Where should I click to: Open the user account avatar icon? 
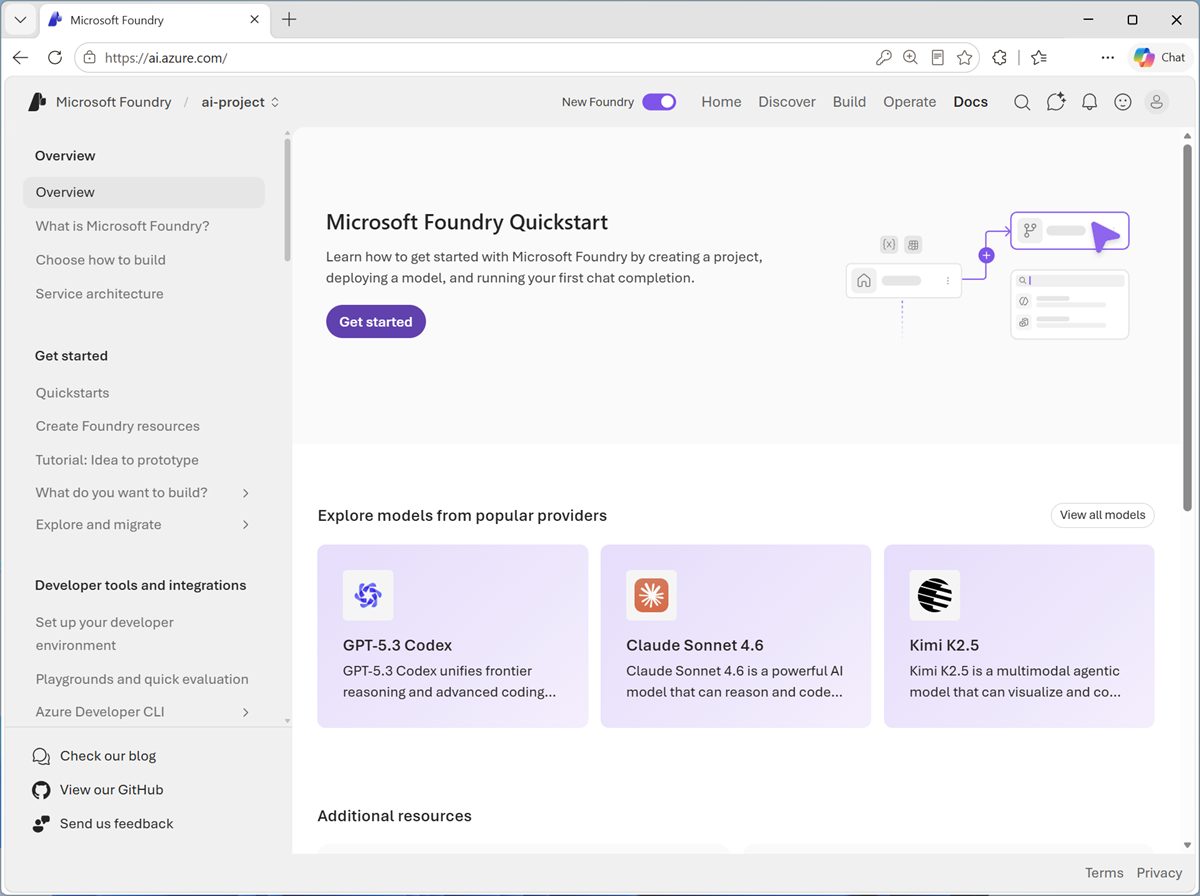[1156, 102]
